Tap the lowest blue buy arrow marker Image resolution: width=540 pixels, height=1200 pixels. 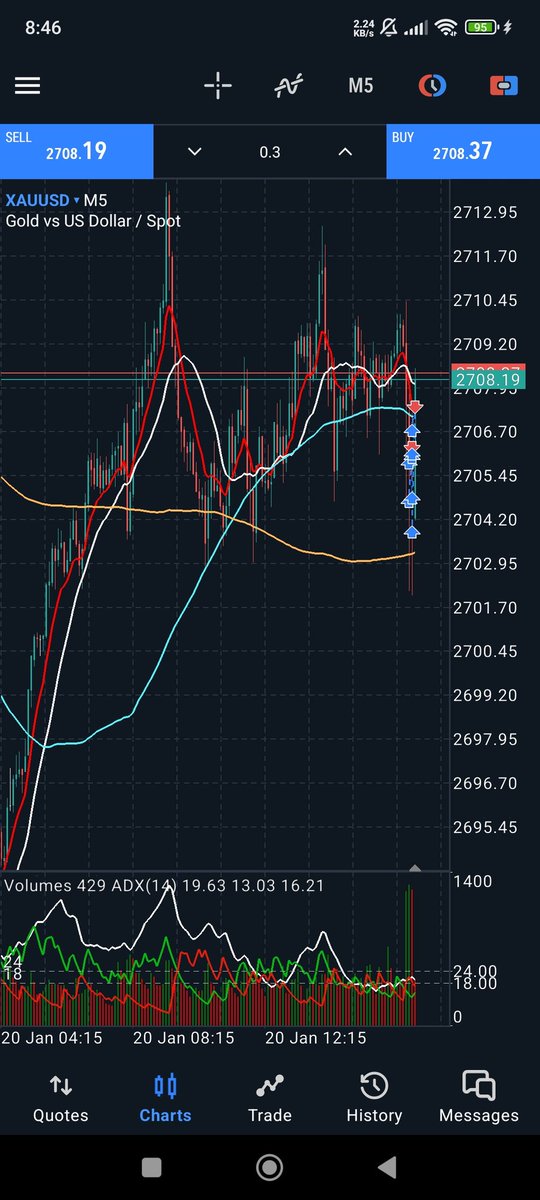[412, 532]
